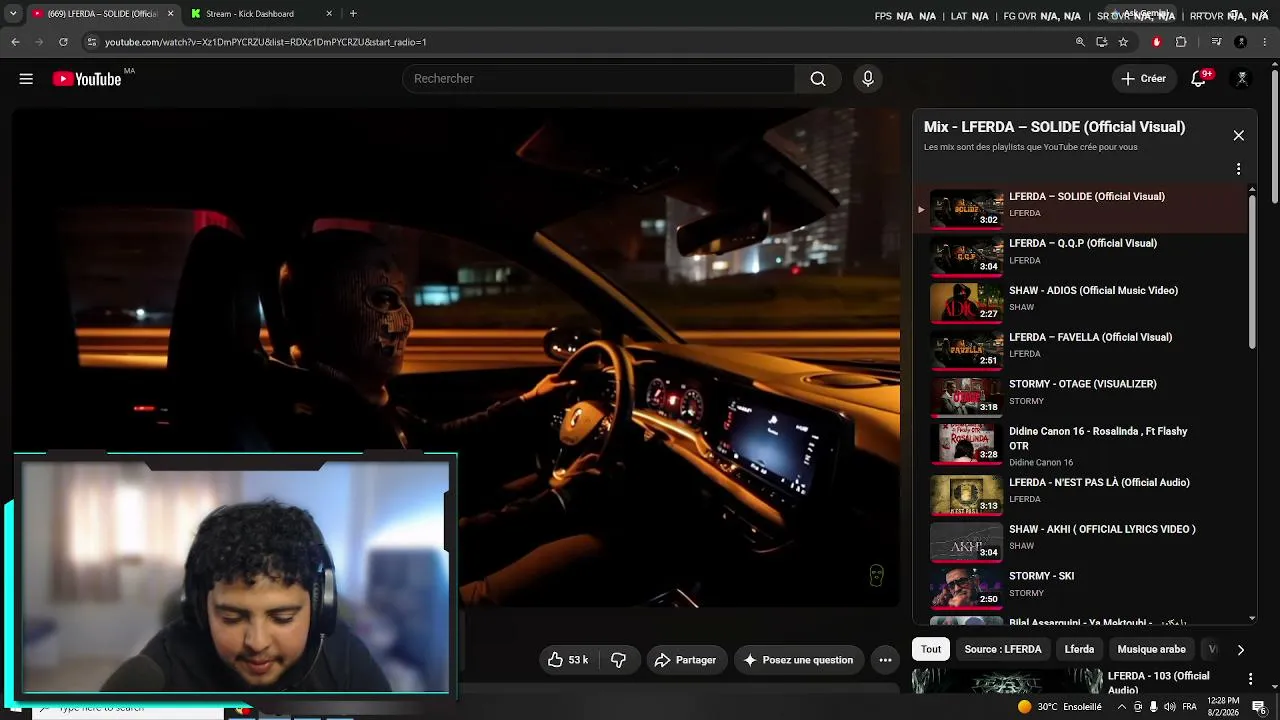Open the LFERDA – SOLIDE thumbnail in mix

tap(966, 209)
